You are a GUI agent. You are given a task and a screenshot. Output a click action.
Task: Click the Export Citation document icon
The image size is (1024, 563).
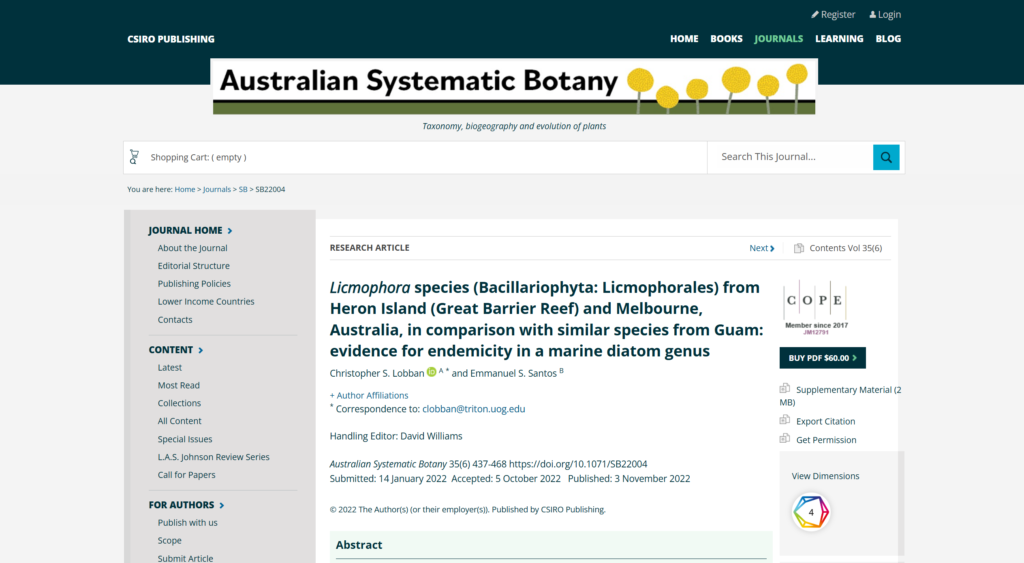pyautogui.click(x=784, y=420)
